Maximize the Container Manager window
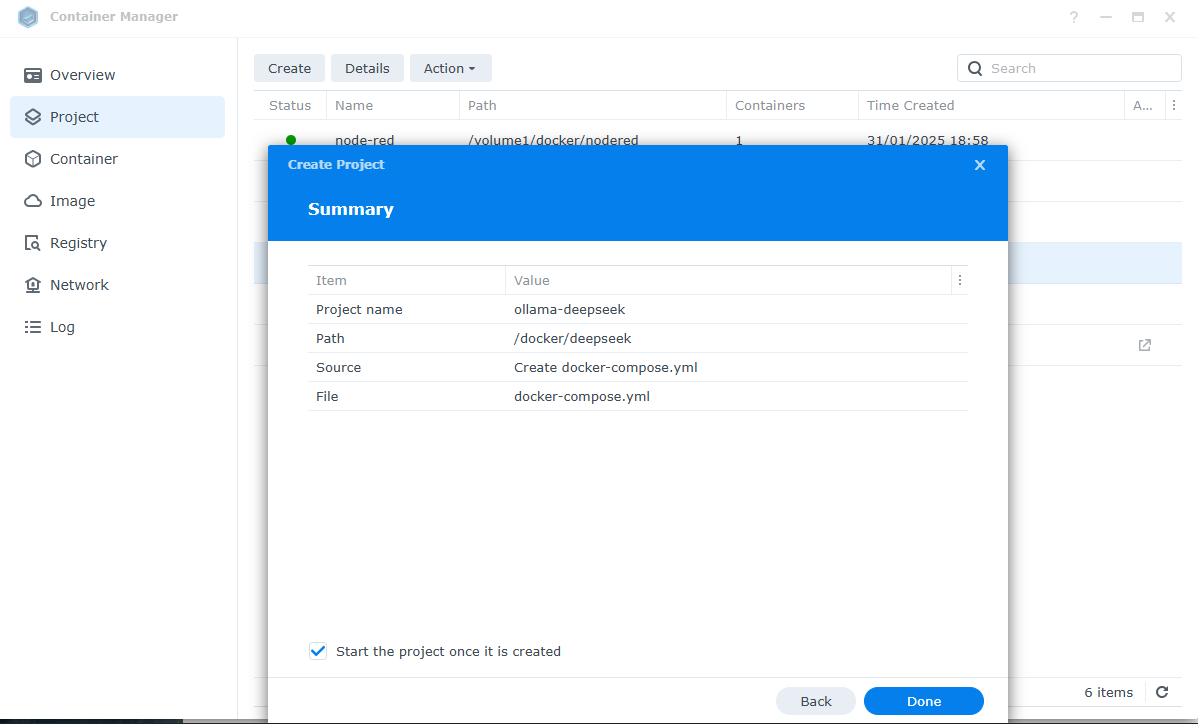This screenshot has height=724, width=1198. [x=1138, y=17]
